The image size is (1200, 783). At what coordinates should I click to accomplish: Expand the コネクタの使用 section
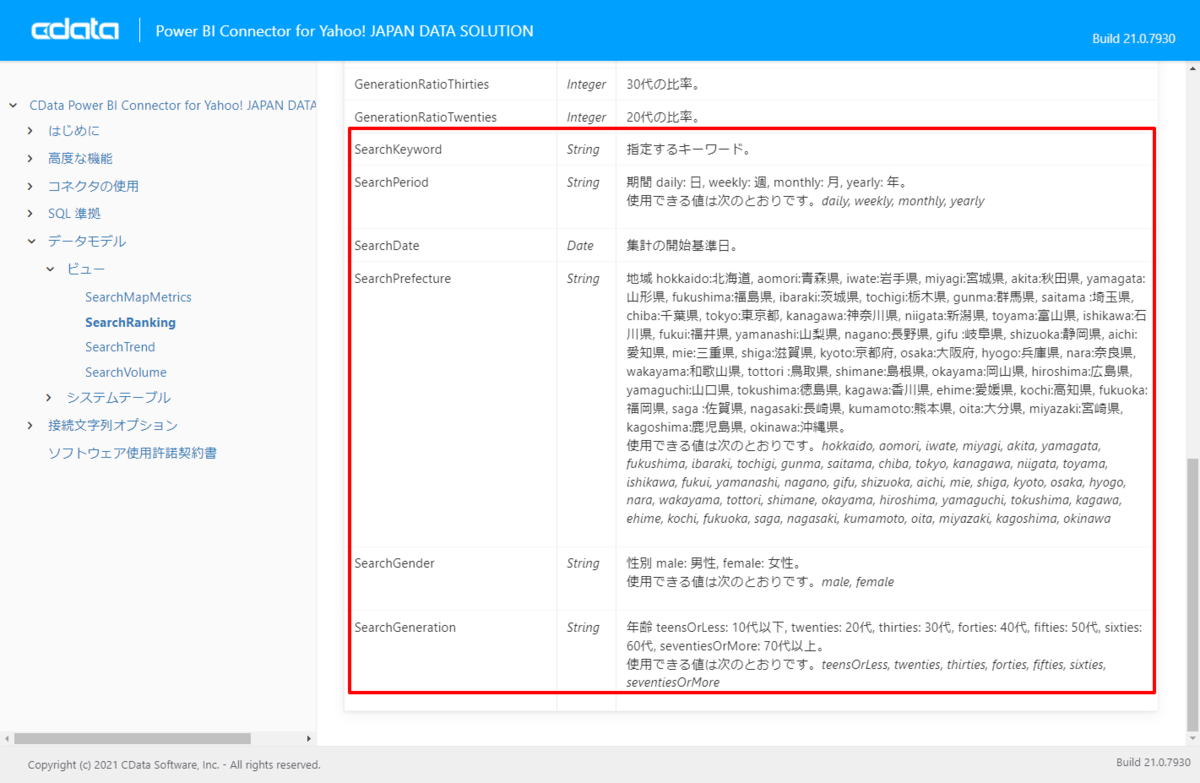pos(31,186)
